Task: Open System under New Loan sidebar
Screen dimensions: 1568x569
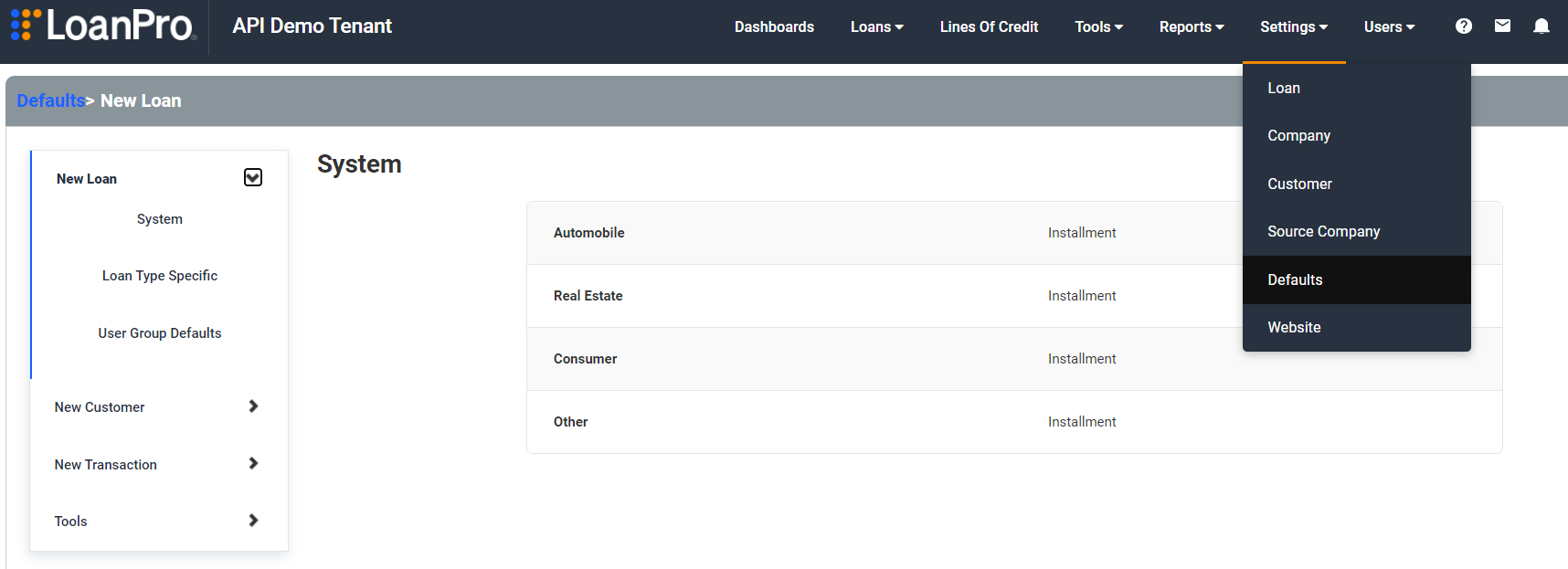Action: [x=160, y=219]
